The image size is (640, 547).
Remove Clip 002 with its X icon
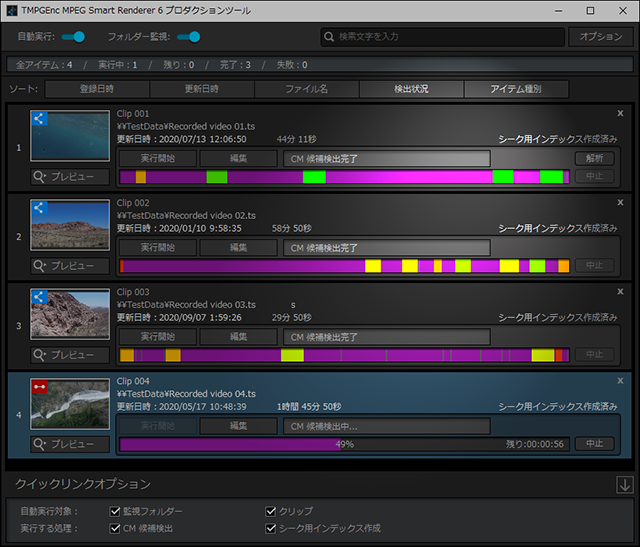[620, 202]
